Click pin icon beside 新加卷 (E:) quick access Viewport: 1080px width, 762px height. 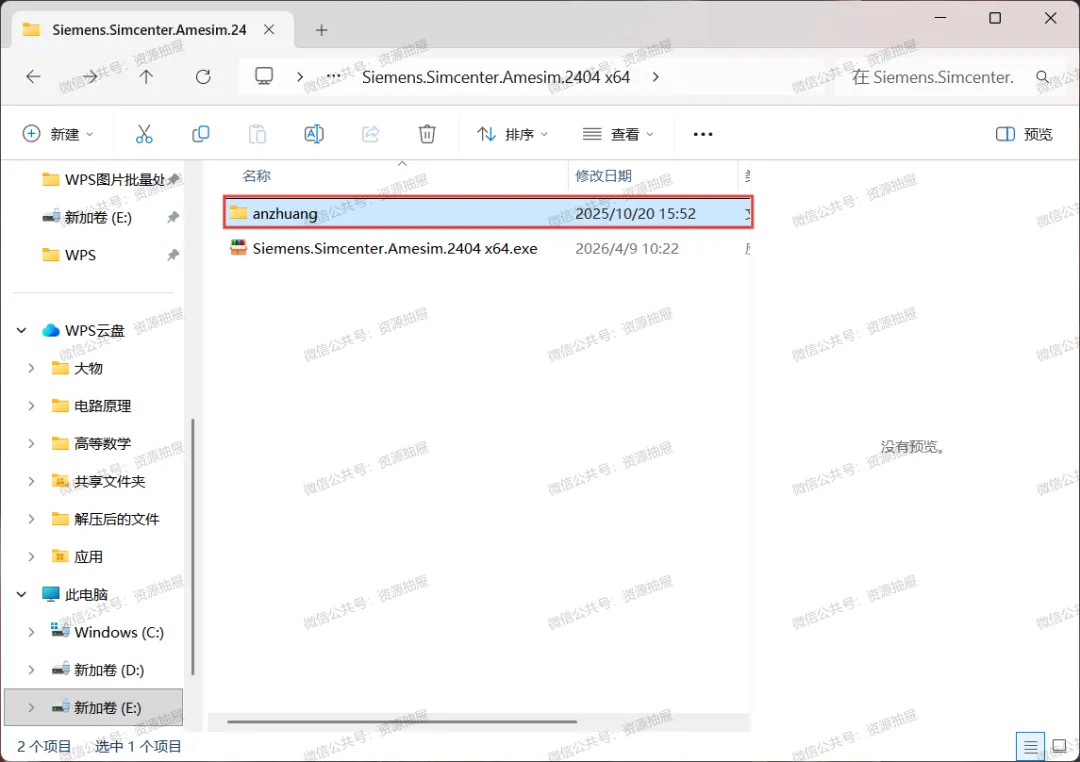[173, 217]
